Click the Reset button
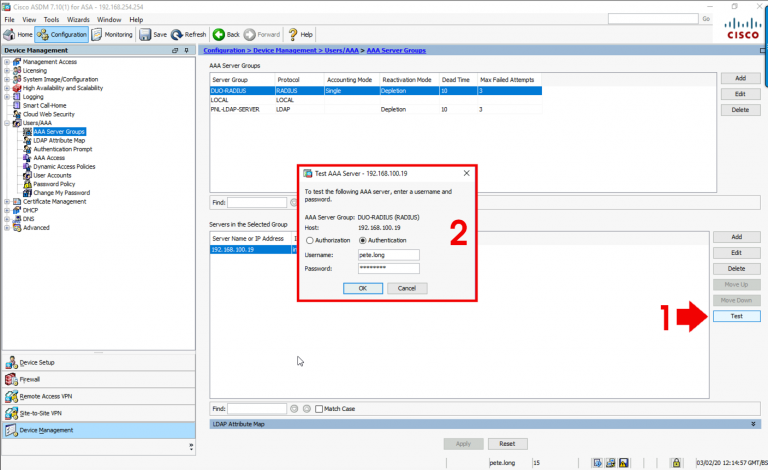This screenshot has width=768, height=470. pos(507,444)
